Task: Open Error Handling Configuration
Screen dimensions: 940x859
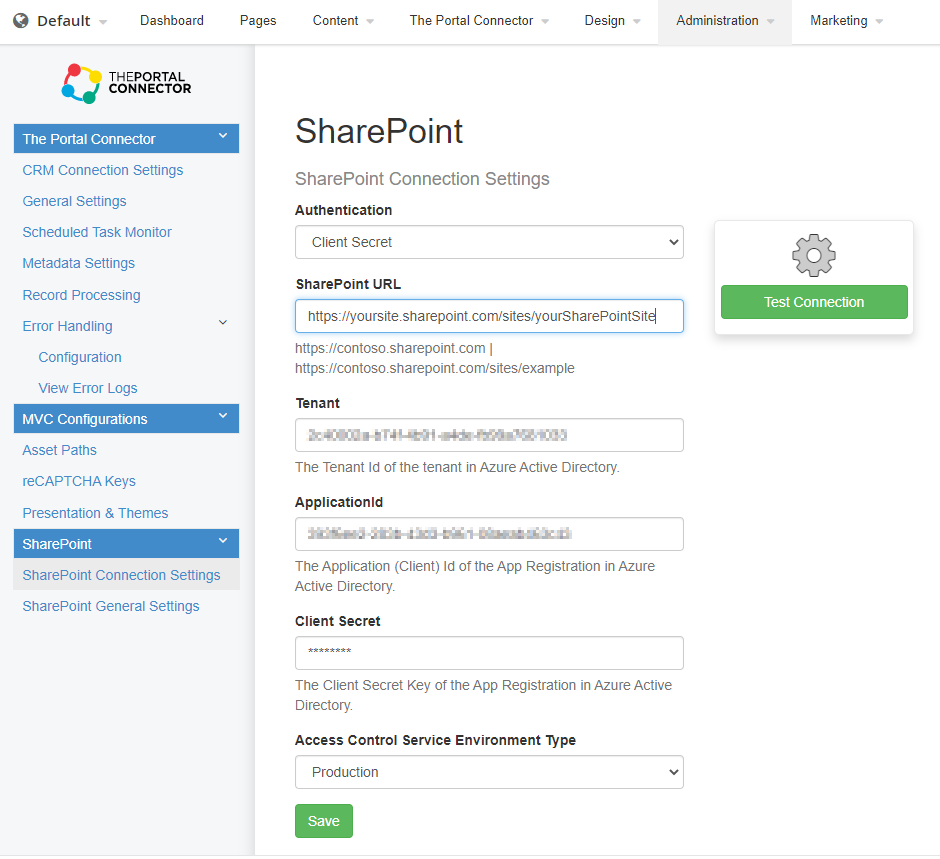Action: (80, 358)
